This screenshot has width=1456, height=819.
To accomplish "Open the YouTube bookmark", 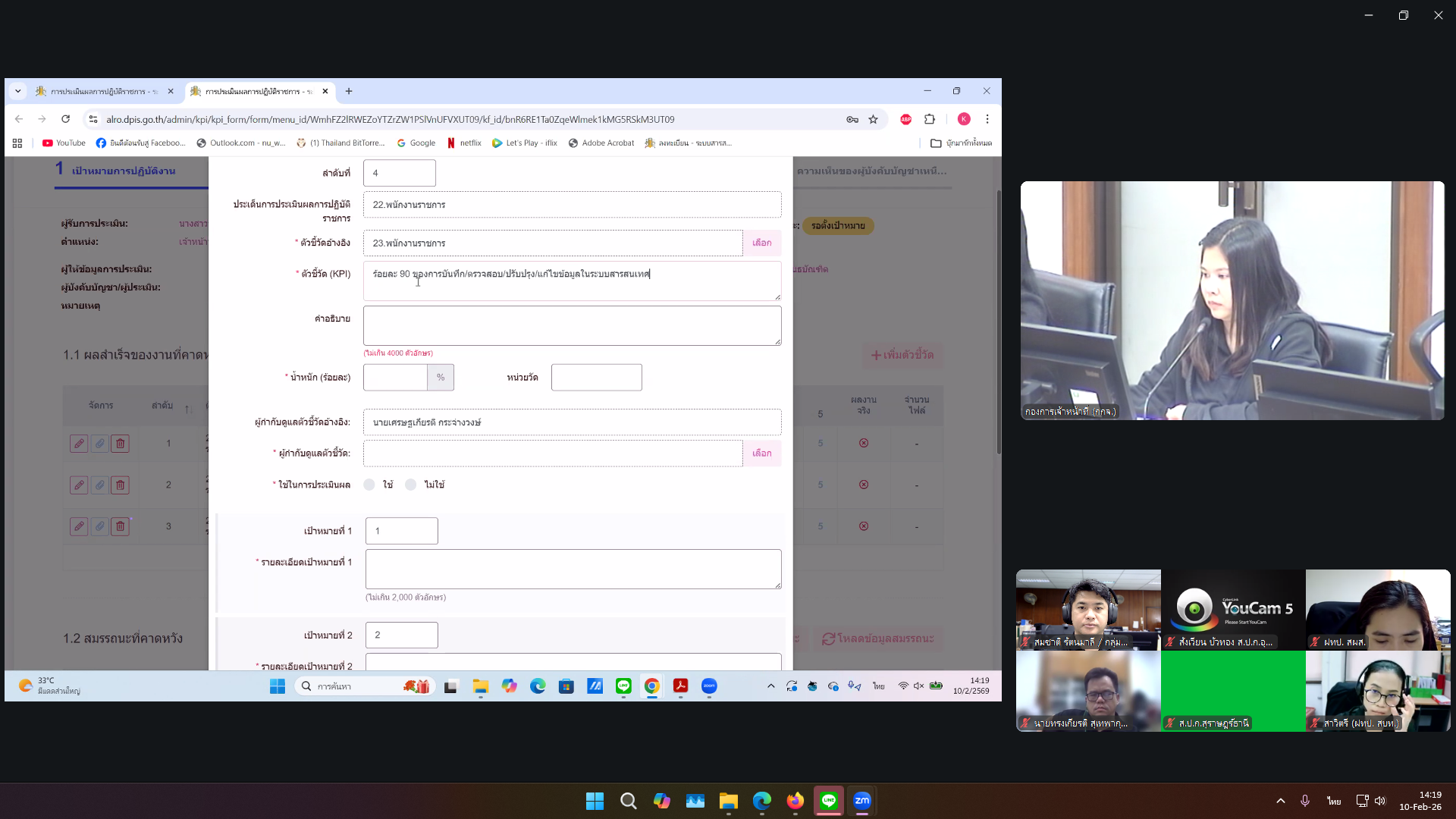I will (64, 143).
